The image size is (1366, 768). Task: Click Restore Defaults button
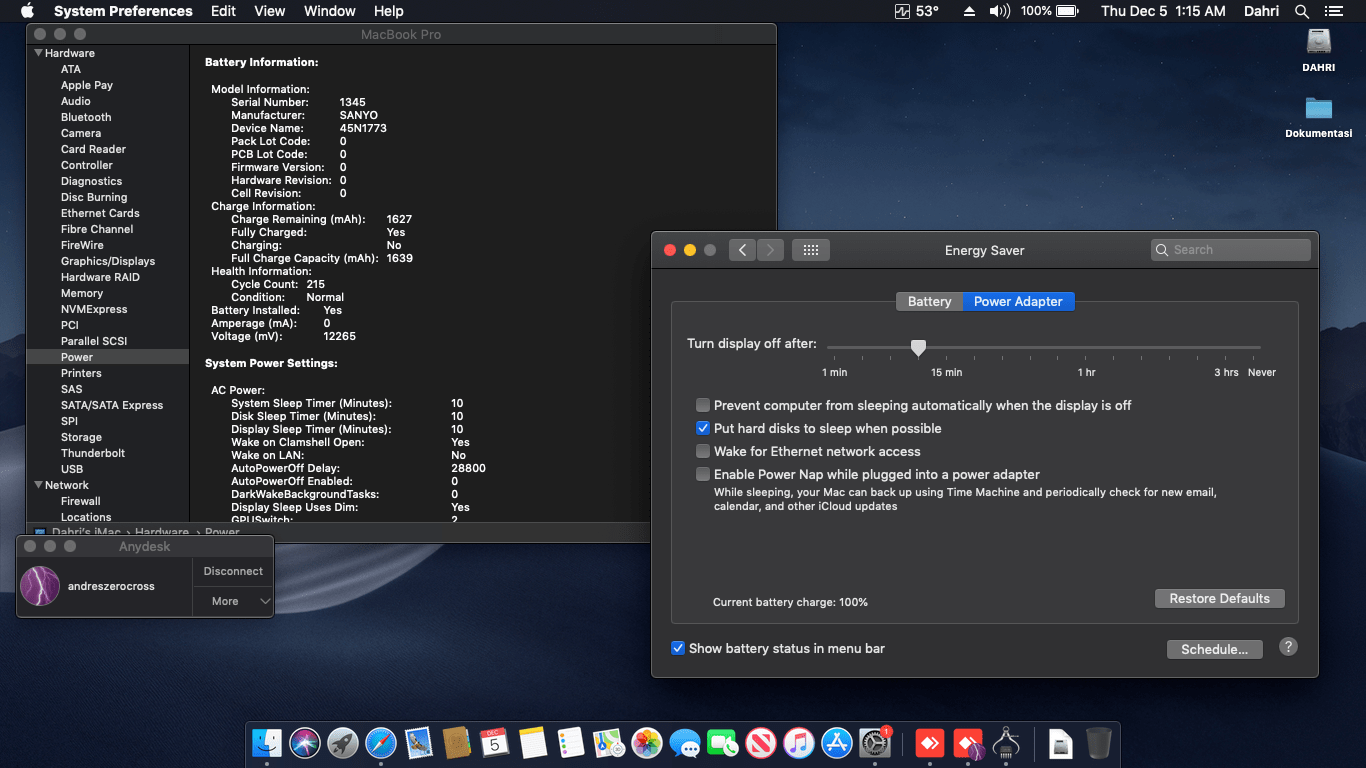1219,598
